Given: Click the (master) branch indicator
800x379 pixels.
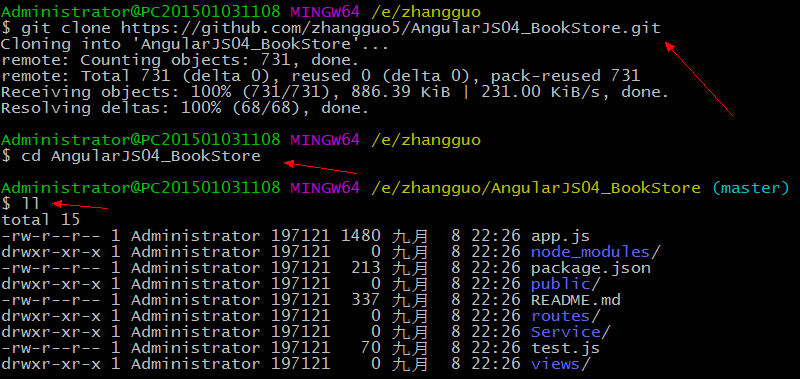Looking at the screenshot, I should pyautogui.click(x=751, y=188).
